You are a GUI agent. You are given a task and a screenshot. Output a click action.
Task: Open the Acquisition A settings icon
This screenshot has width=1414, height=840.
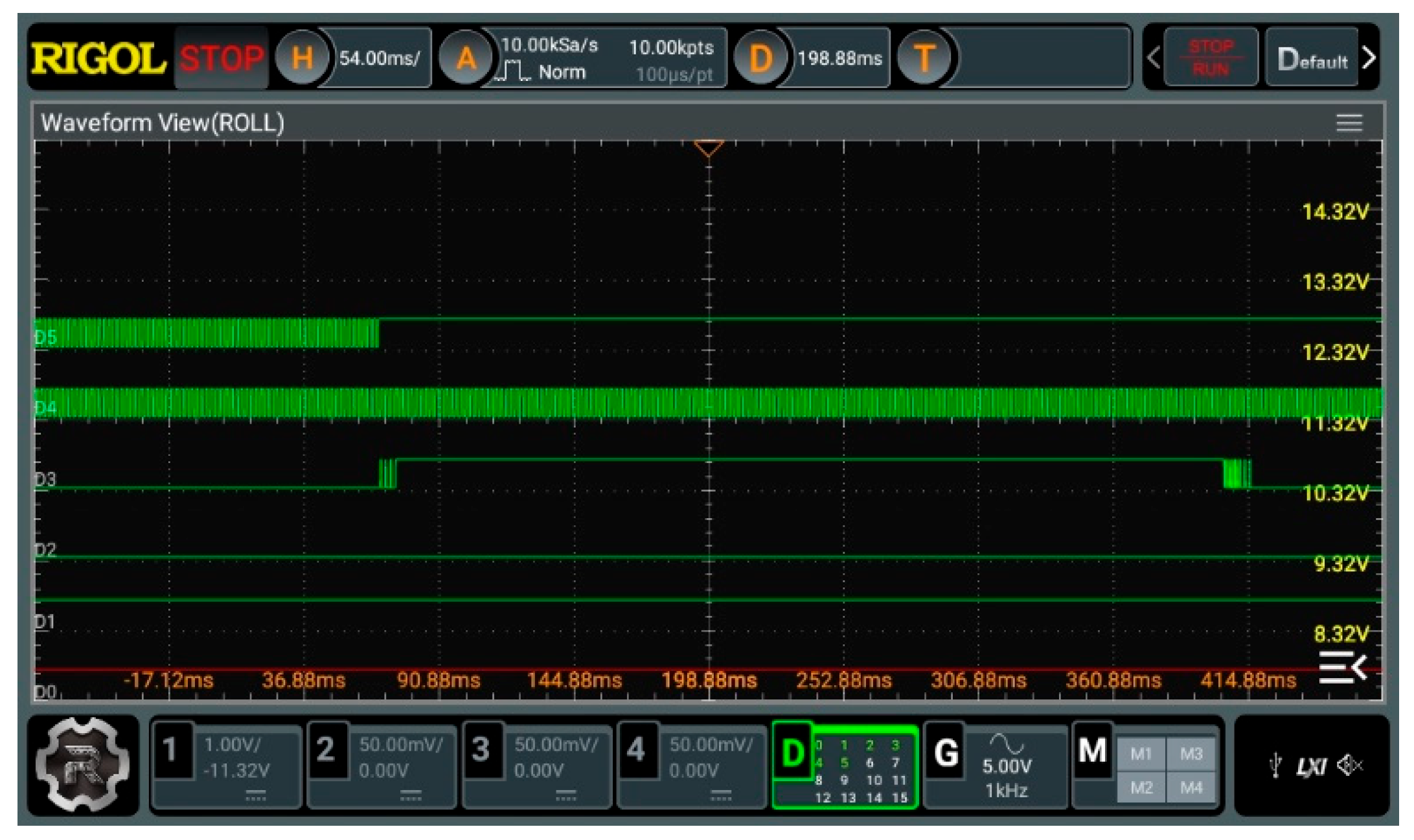click(465, 58)
